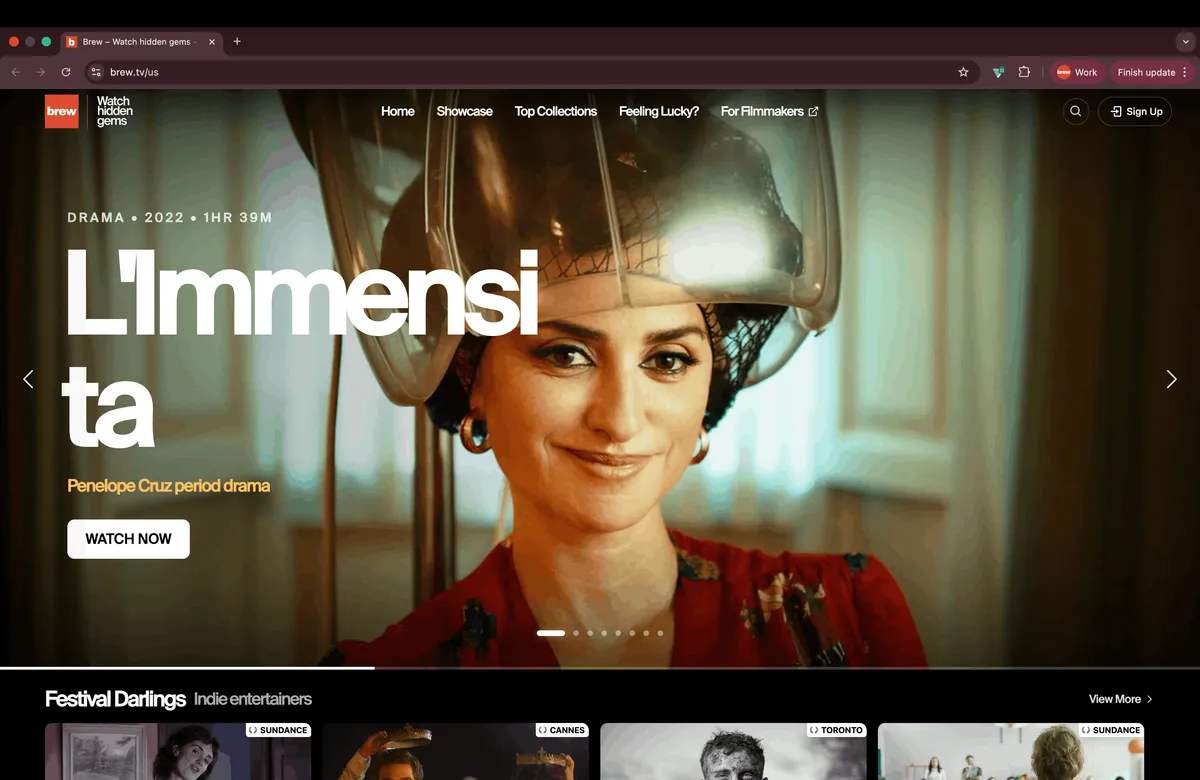The image size is (1200, 780).
Task: Open the Showcase menu item
Action: click(x=465, y=111)
